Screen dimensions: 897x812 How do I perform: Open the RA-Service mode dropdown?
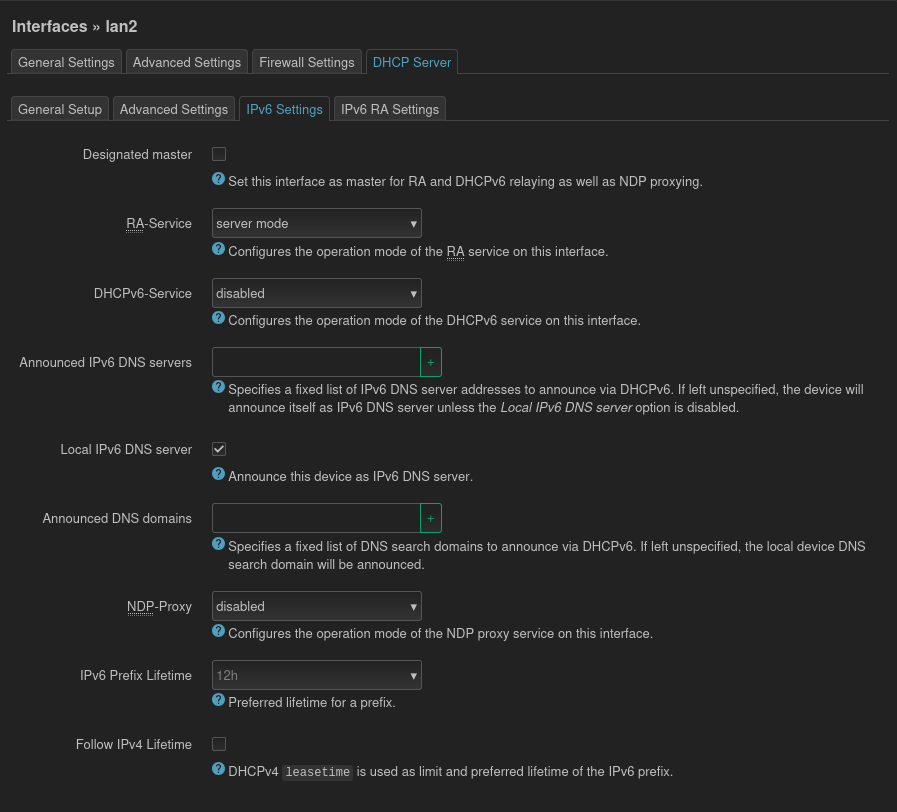coord(316,223)
